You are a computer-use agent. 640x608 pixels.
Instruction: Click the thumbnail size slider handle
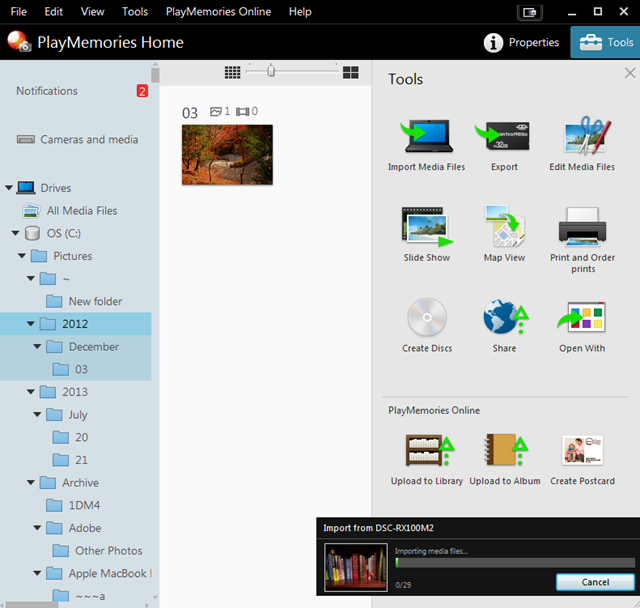(271, 71)
